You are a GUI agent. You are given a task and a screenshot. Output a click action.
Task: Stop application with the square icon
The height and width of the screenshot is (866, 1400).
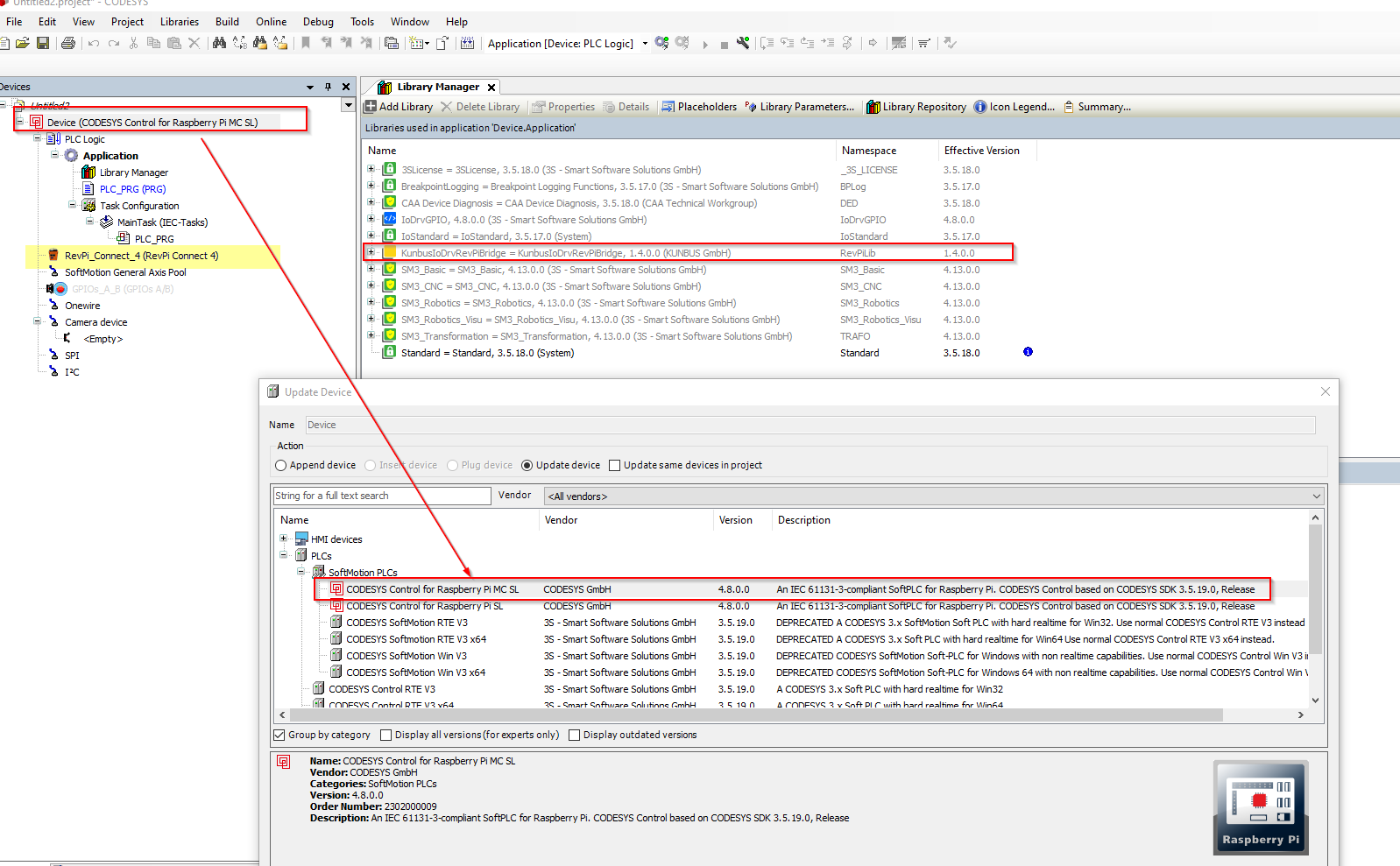pyautogui.click(x=724, y=44)
